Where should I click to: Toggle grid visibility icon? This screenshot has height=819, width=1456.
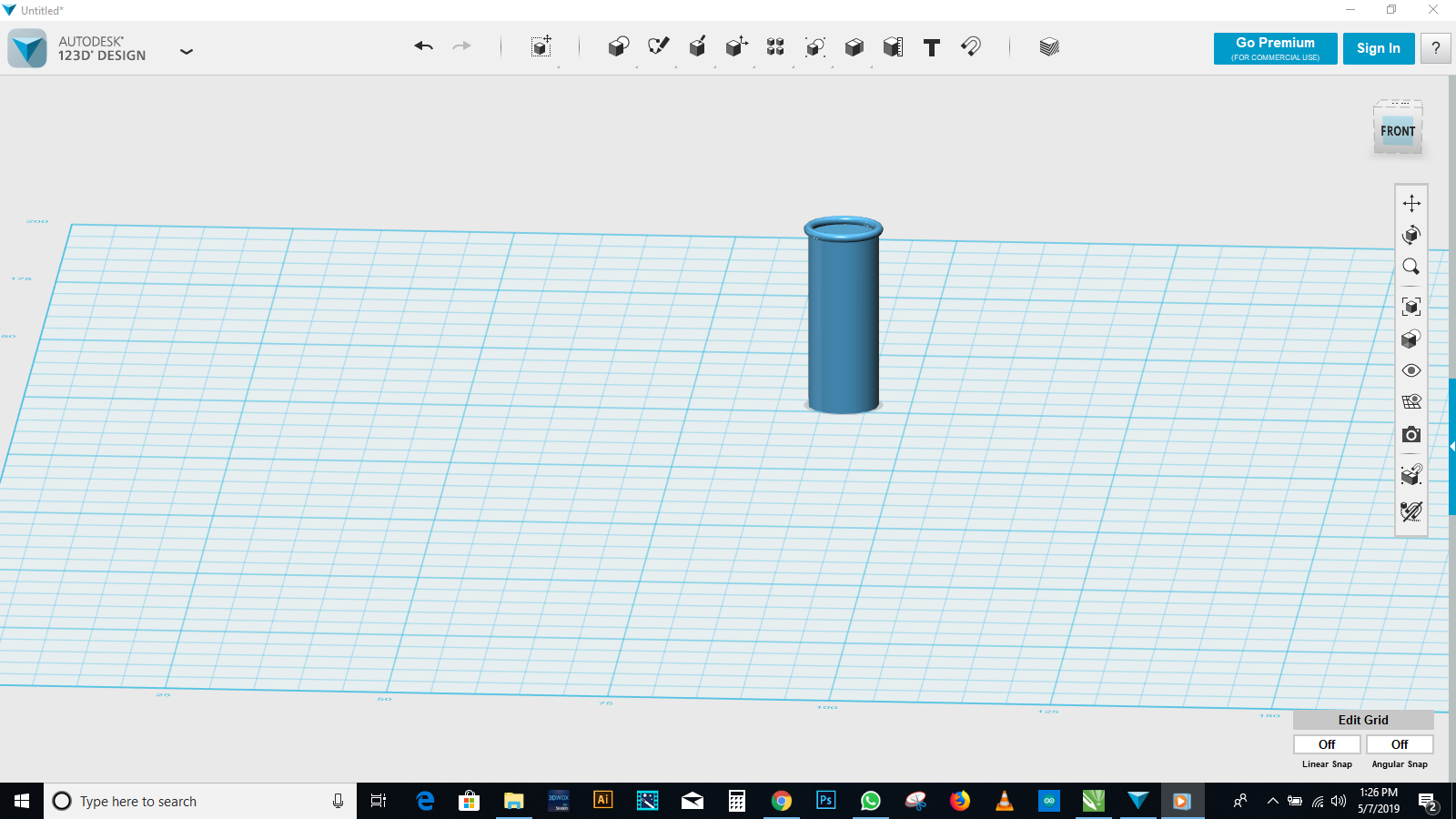pos(1411,401)
